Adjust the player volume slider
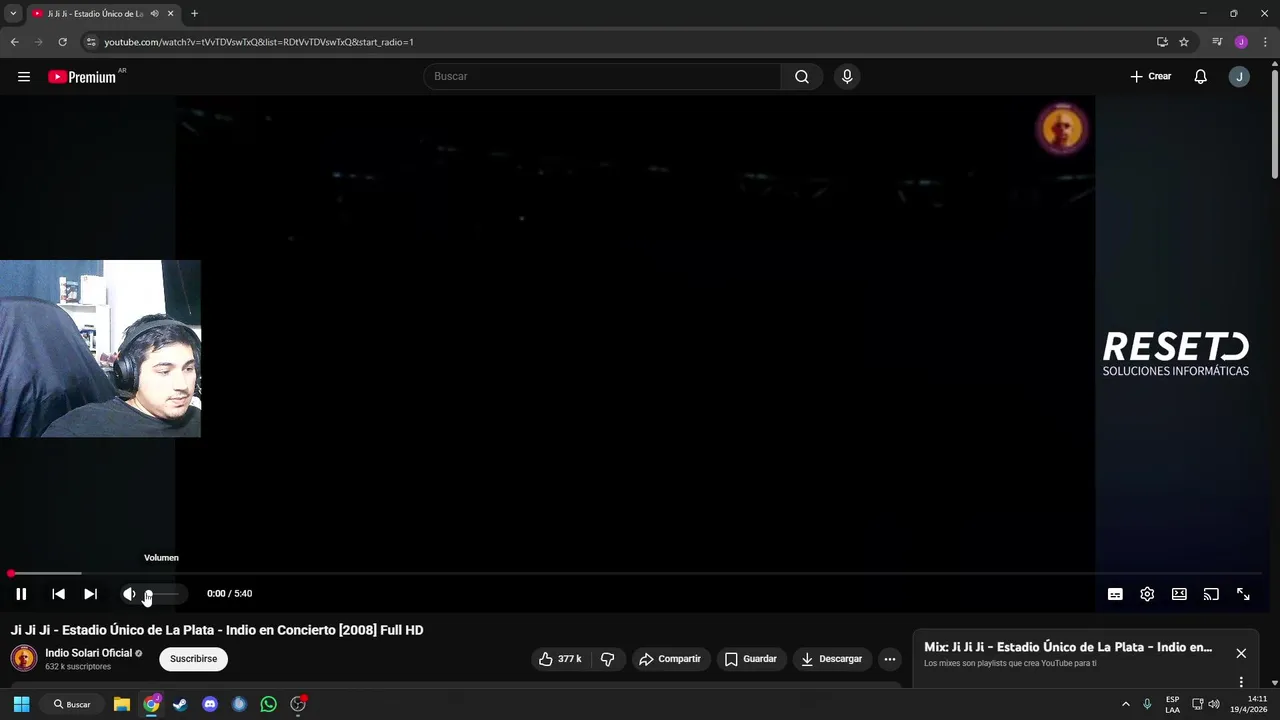Image resolution: width=1280 pixels, height=720 pixels. [x=162, y=594]
